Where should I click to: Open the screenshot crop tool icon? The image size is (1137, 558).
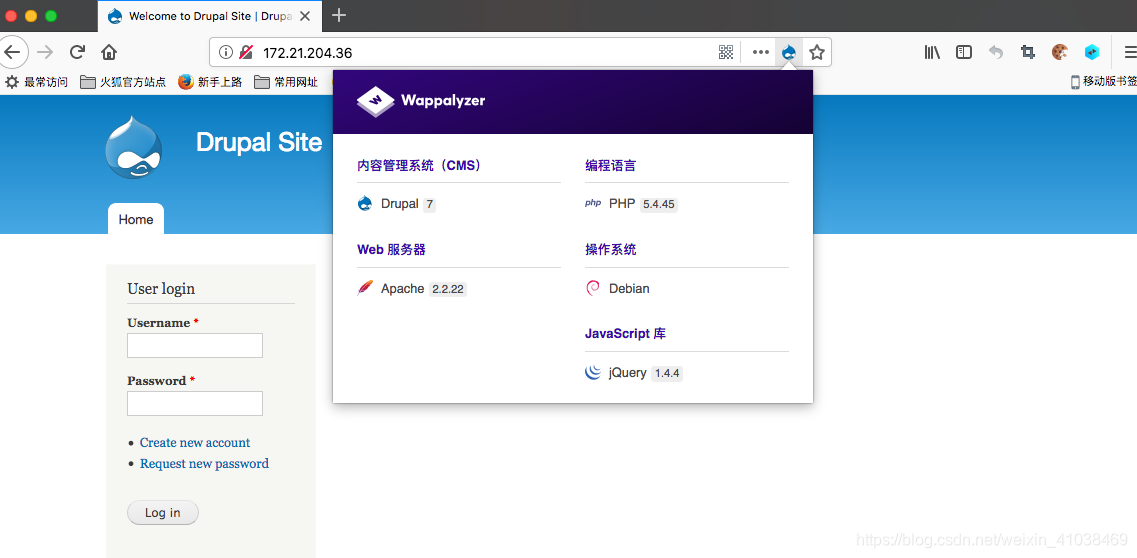tap(1028, 52)
